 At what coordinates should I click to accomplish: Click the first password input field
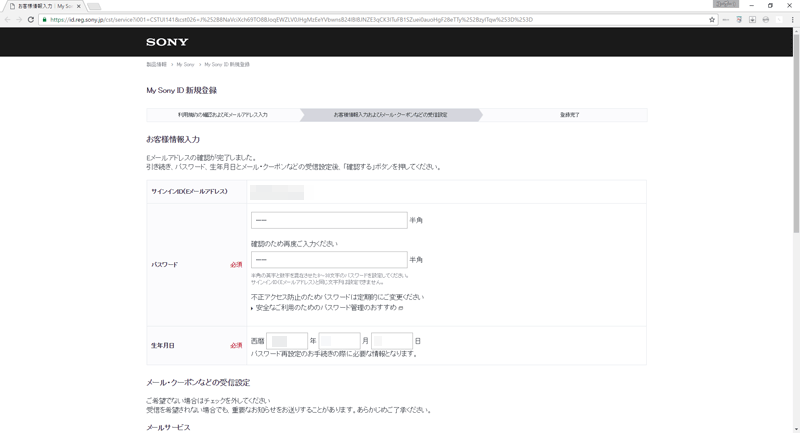(329, 220)
